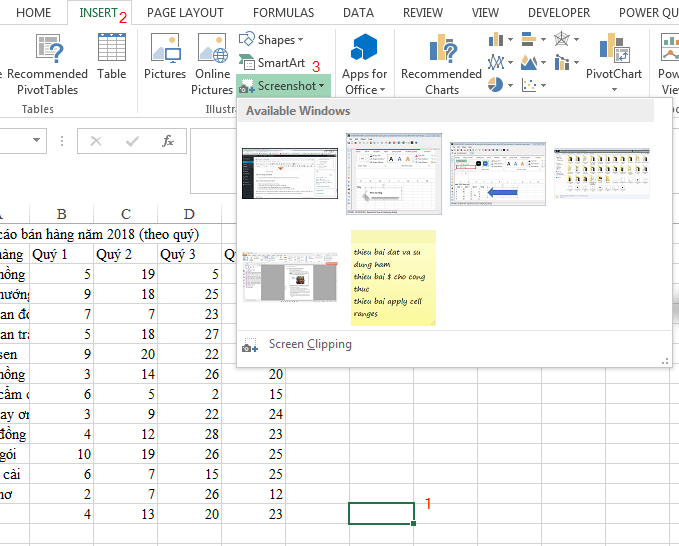679x546 pixels.
Task: Select the Quý 2 header cell
Action: [125, 254]
